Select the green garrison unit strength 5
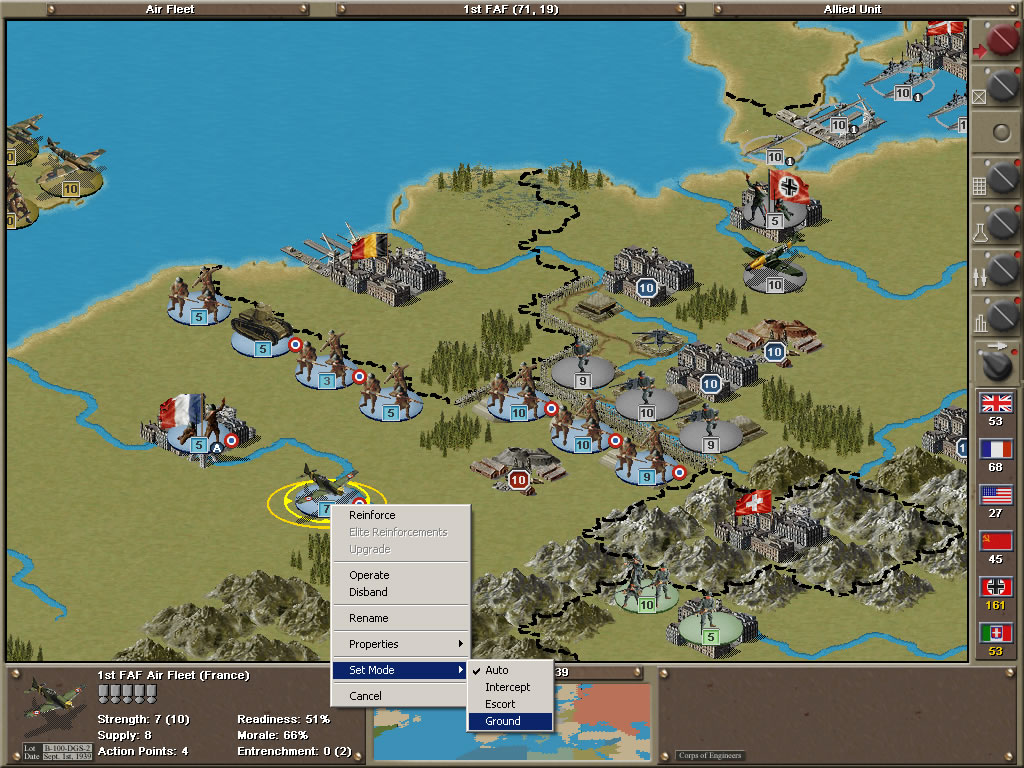This screenshot has width=1024, height=768. pyautogui.click(x=709, y=624)
